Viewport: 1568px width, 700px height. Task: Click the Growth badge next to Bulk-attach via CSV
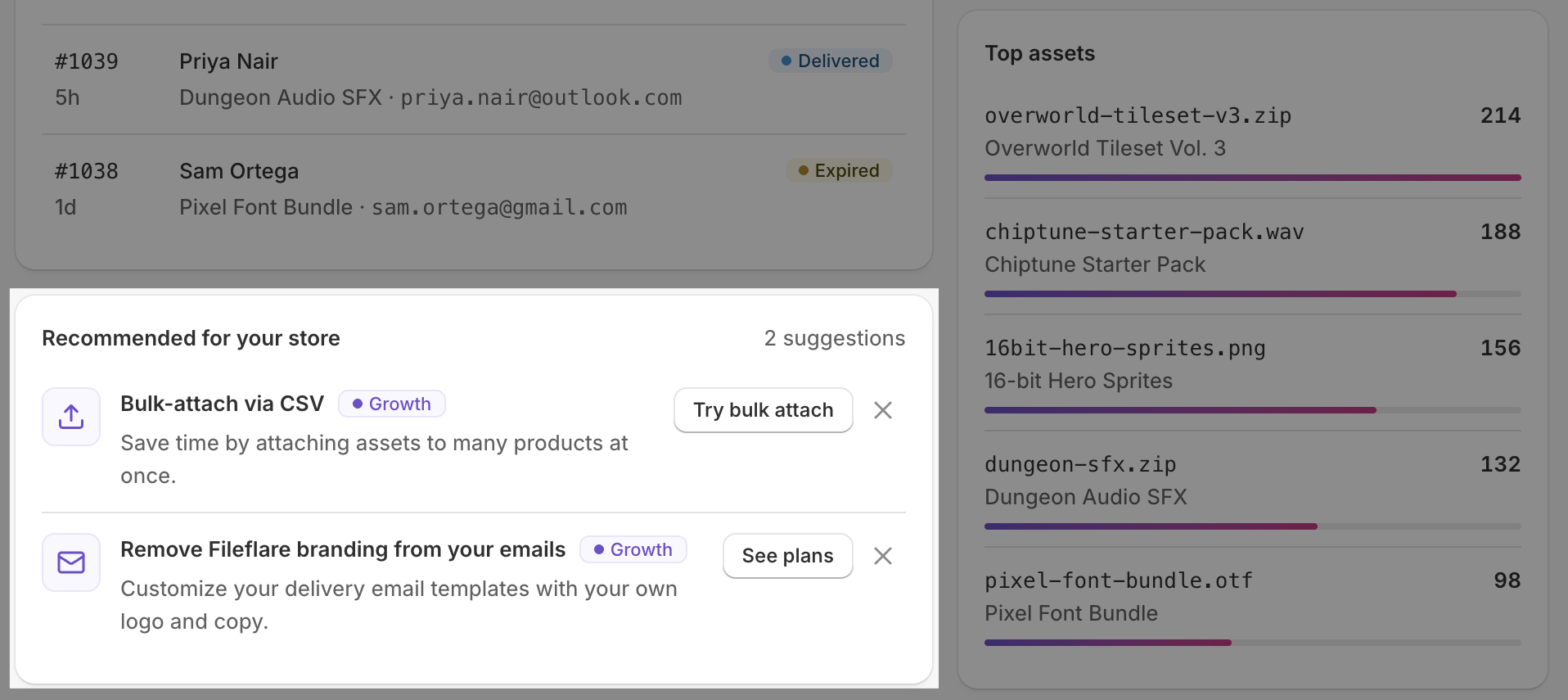(392, 404)
